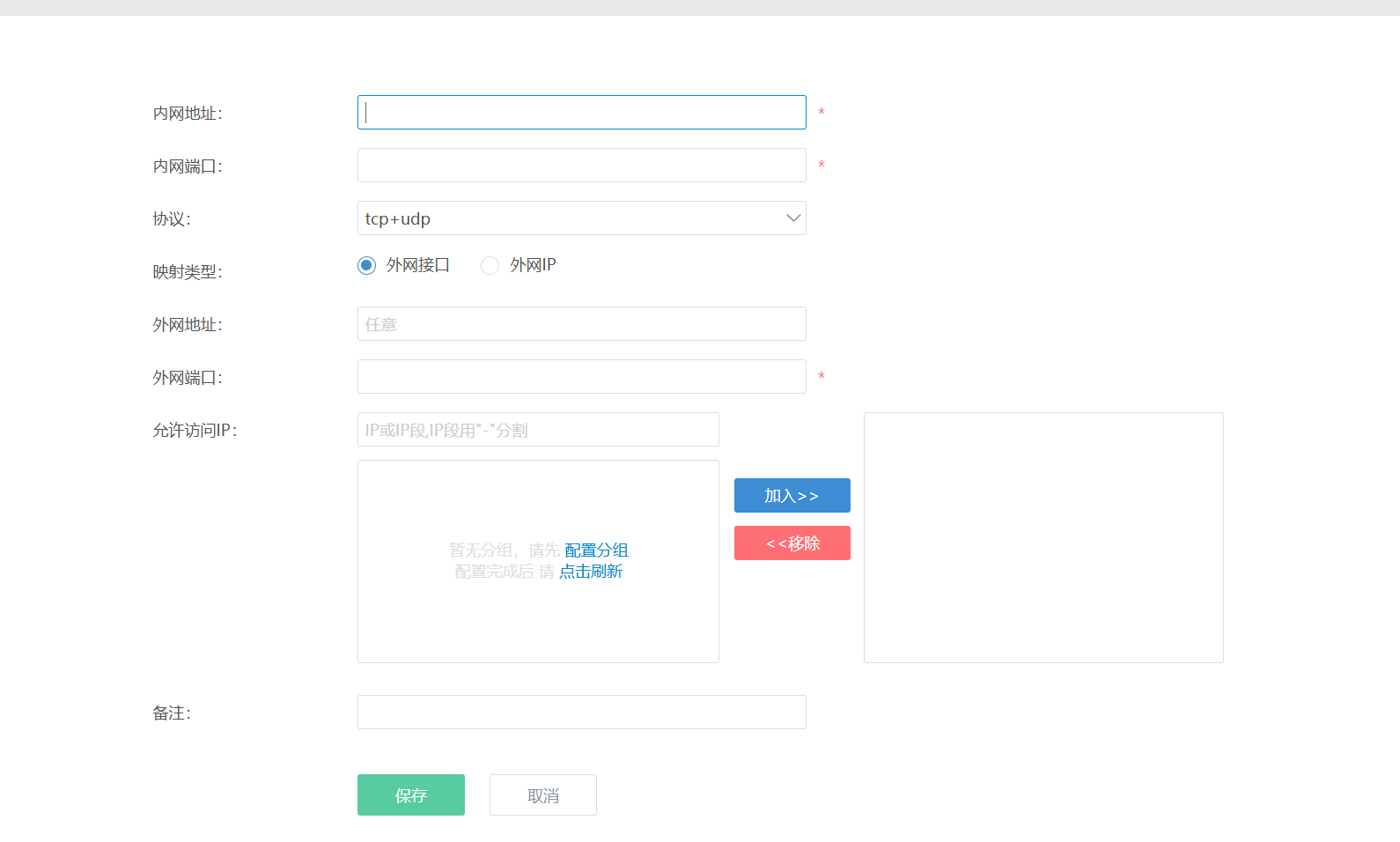Screen dimensions: 1400x842
Task: Select the 外网接口 radio button
Action: tap(367, 265)
